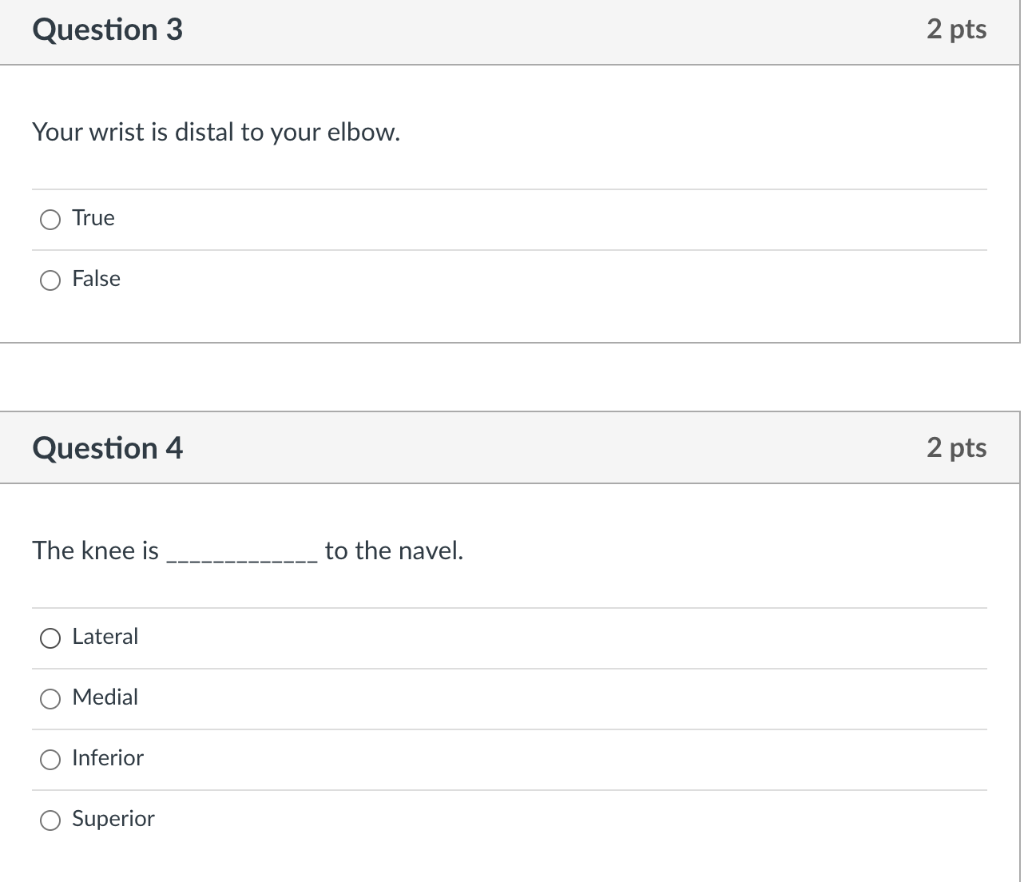The height and width of the screenshot is (882, 1024).
Task: Click the Question 3 heading
Action: 108,31
